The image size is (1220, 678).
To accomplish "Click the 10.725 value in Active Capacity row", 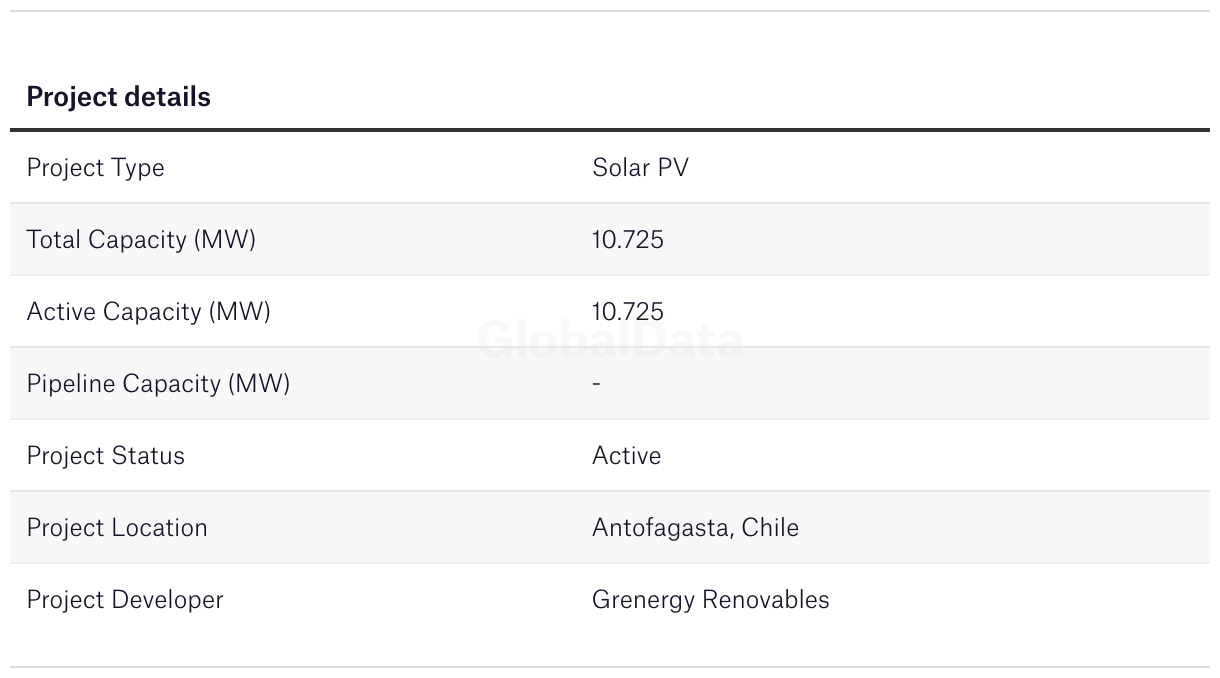I will 627,312.
